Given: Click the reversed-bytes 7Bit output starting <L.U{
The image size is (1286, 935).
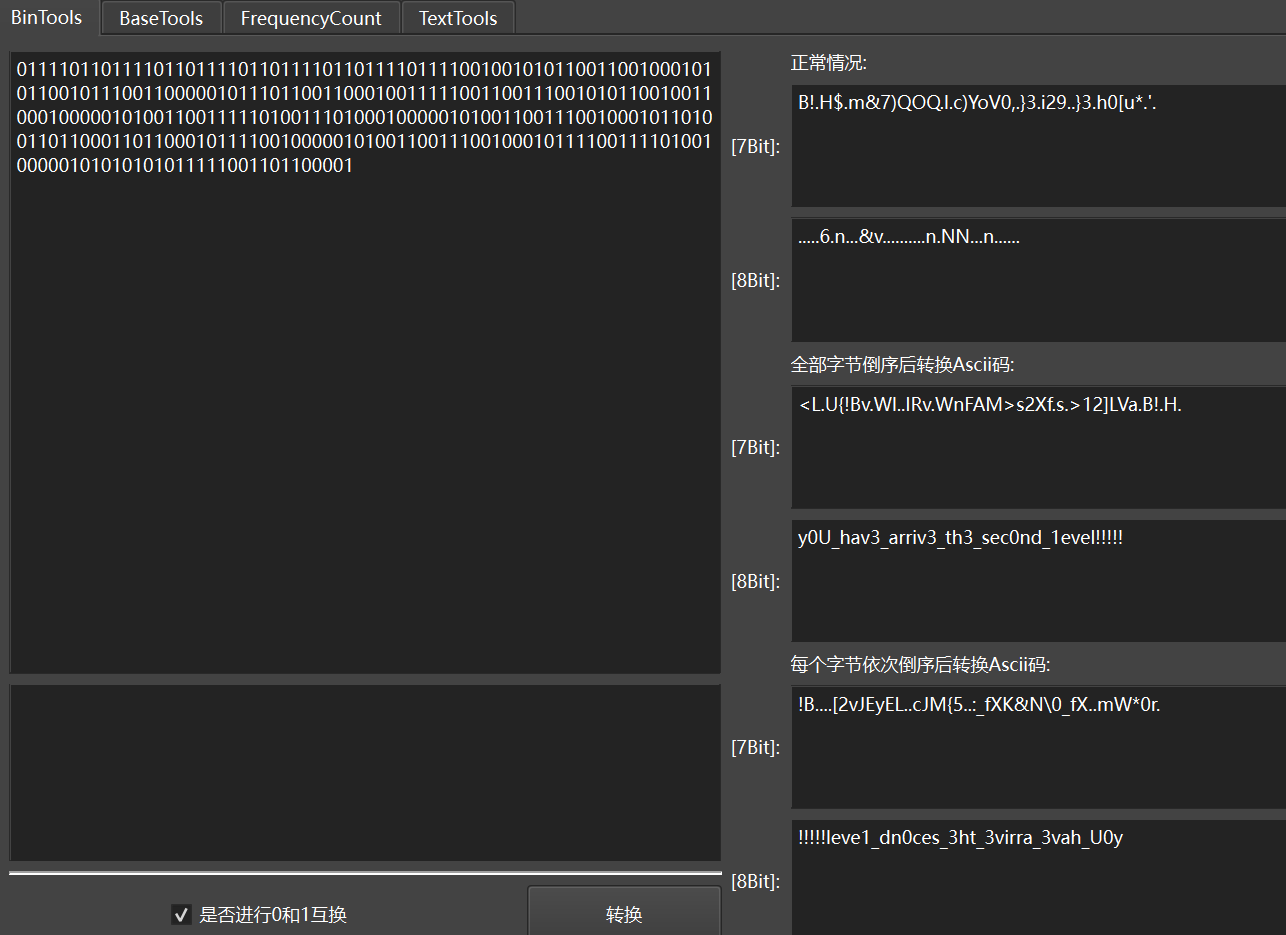Looking at the screenshot, I should [x=1038, y=447].
